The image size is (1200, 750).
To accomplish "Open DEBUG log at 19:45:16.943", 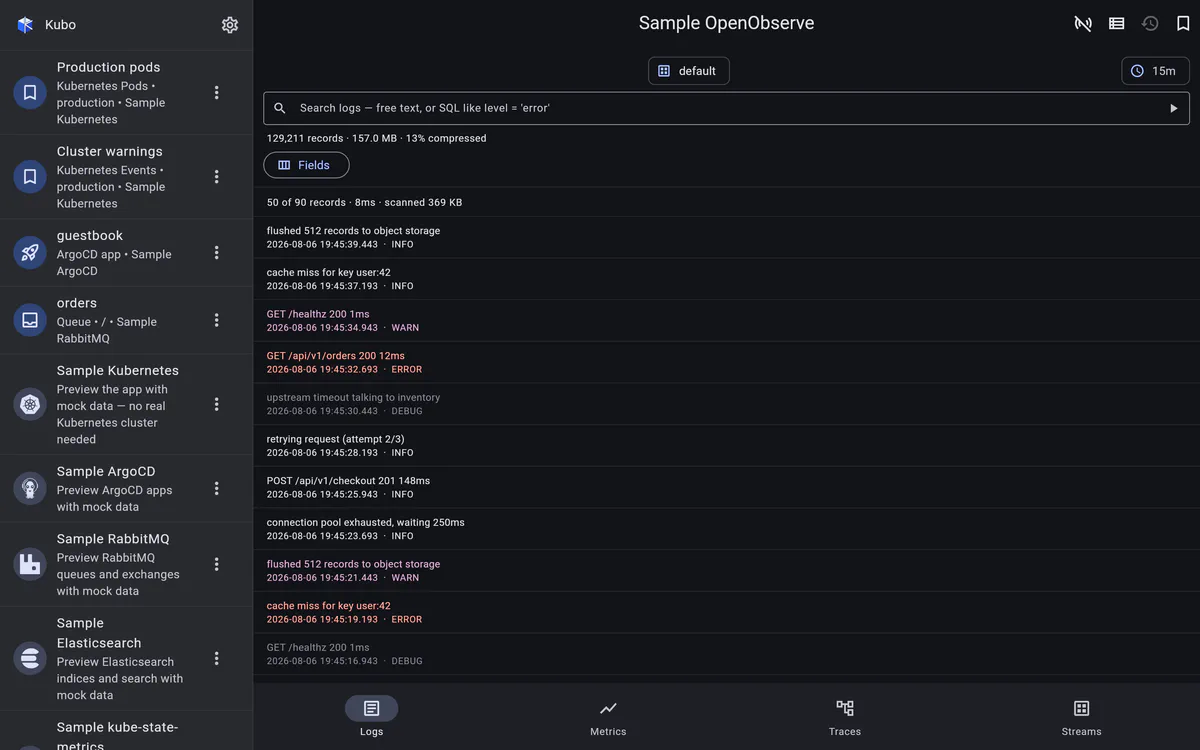I will coord(726,654).
